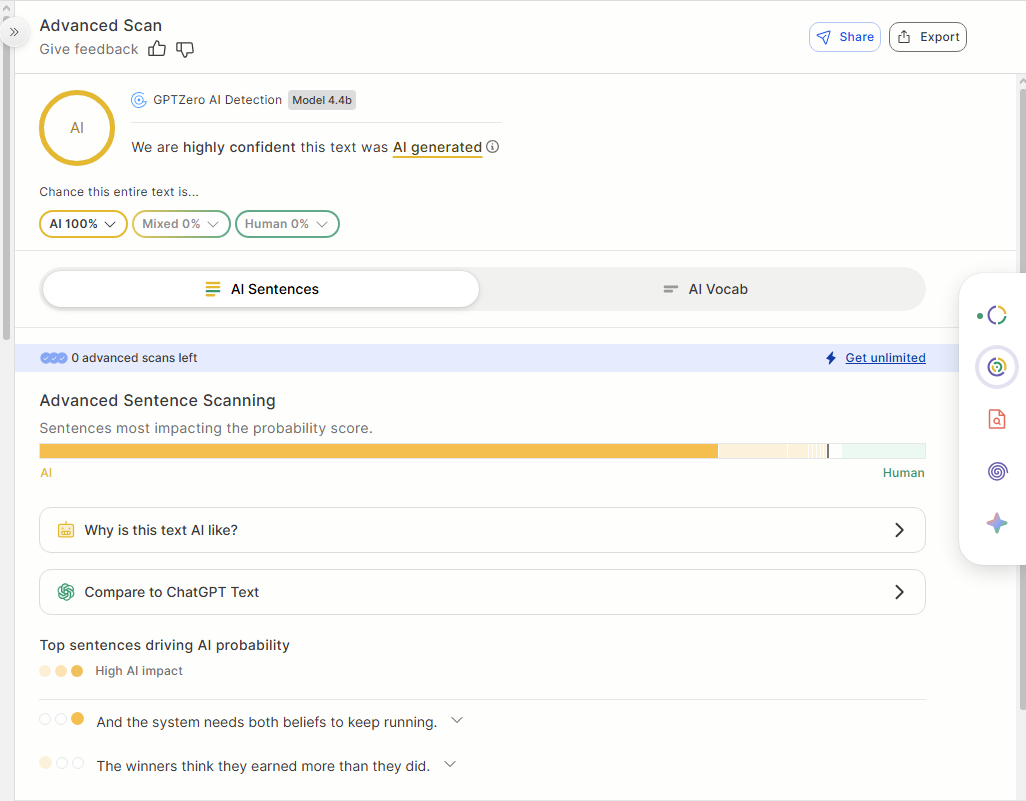This screenshot has width=1026, height=801.
Task: Click the orange AI portion of probability bar
Action: pos(378,451)
